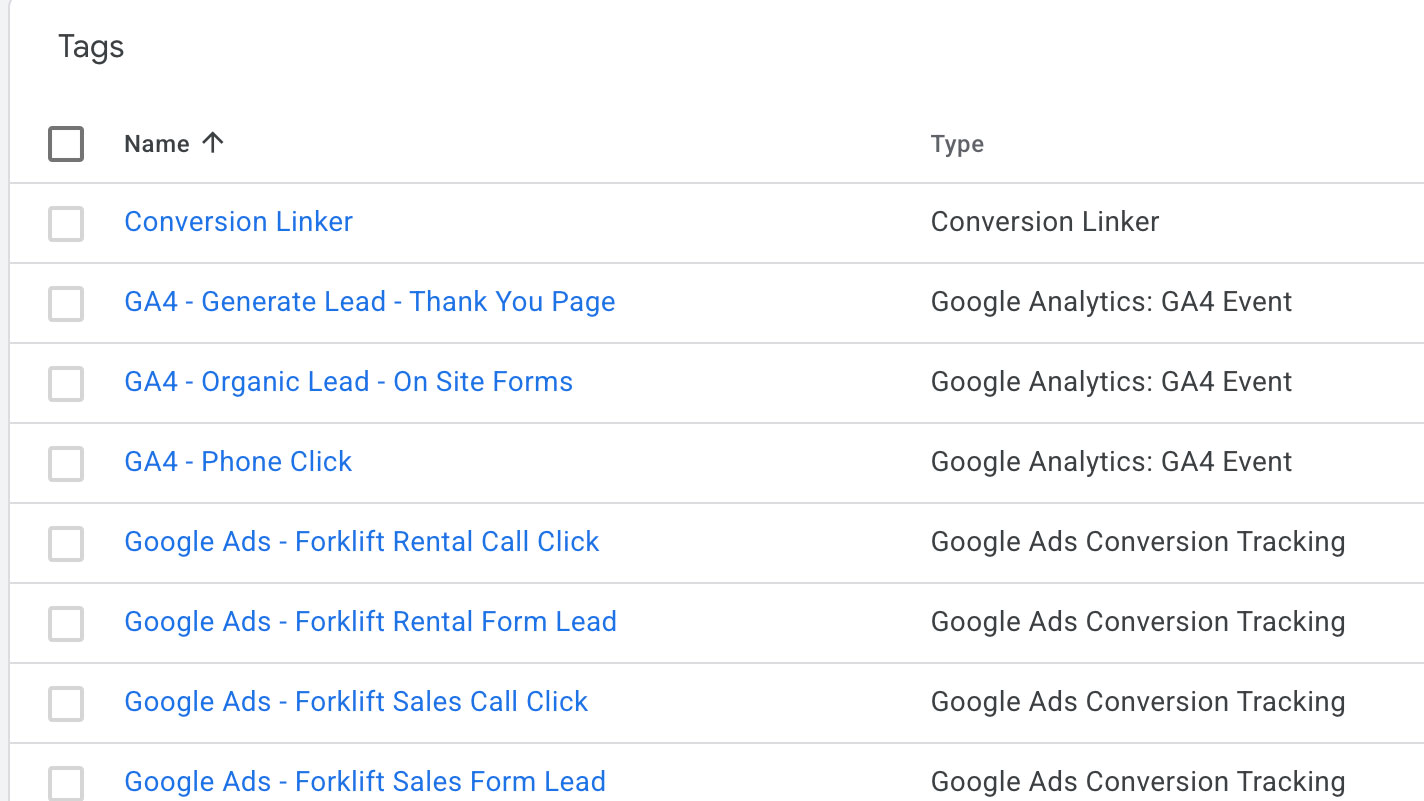Select checkbox for GA4 - Phone Click
1424x801 pixels.
(66, 463)
